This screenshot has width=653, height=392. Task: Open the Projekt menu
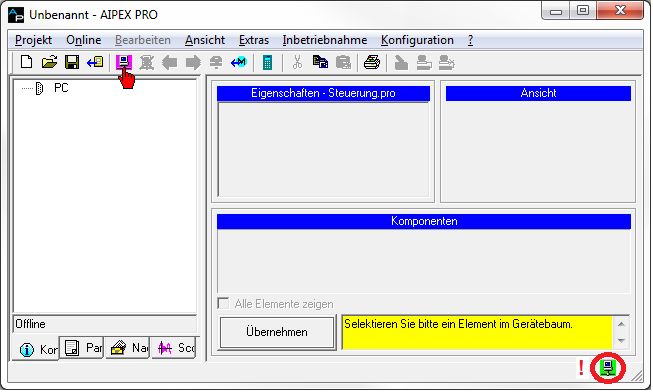[33, 40]
